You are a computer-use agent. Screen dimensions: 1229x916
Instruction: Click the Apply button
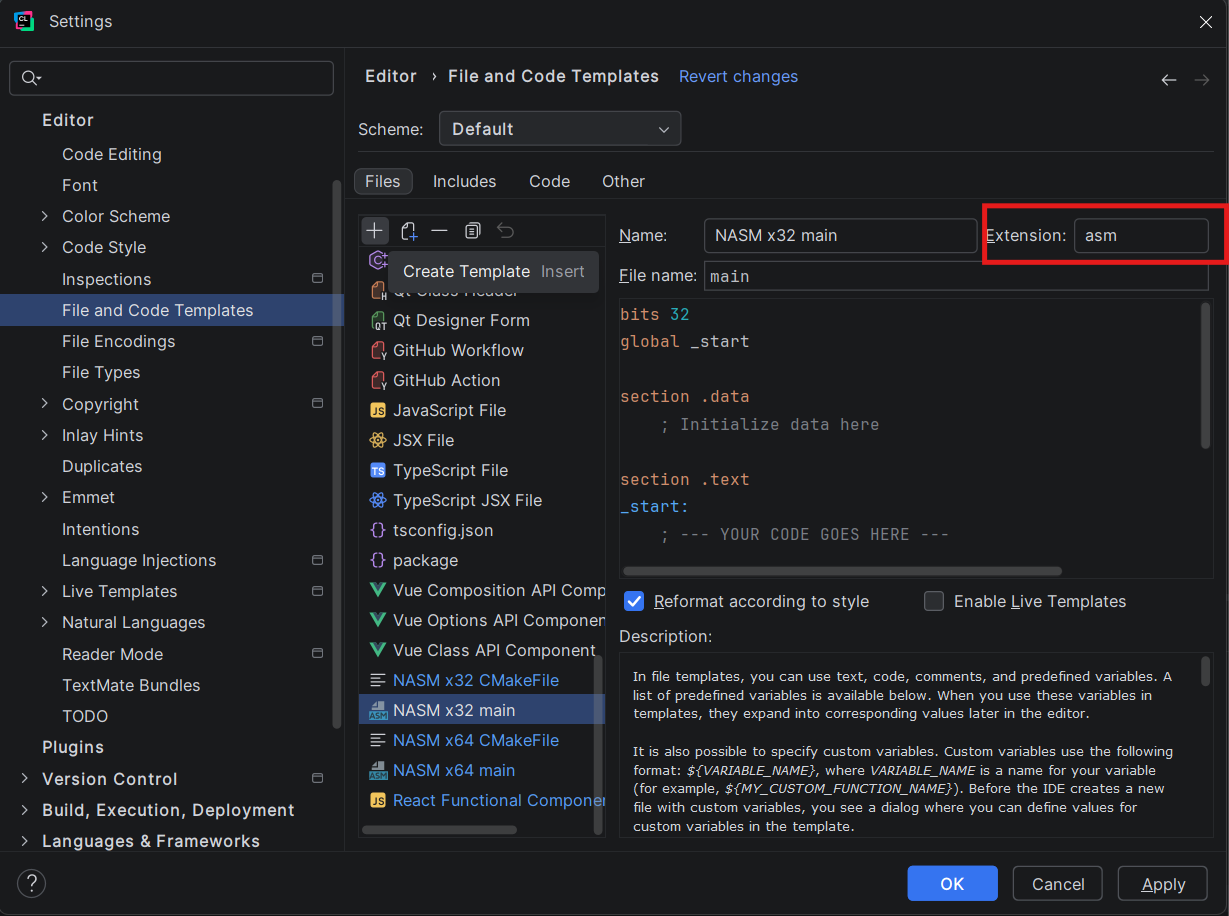1163,884
